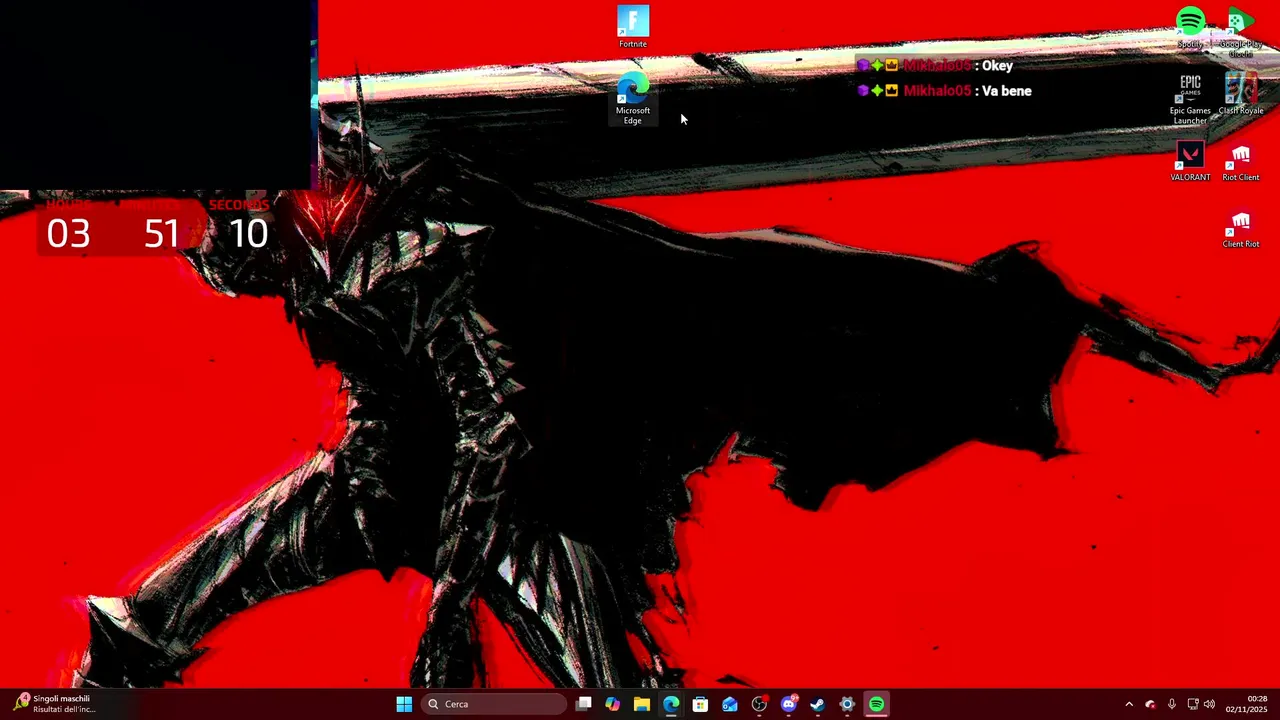
Task: Click chat message "Okey"
Action: 998,66
